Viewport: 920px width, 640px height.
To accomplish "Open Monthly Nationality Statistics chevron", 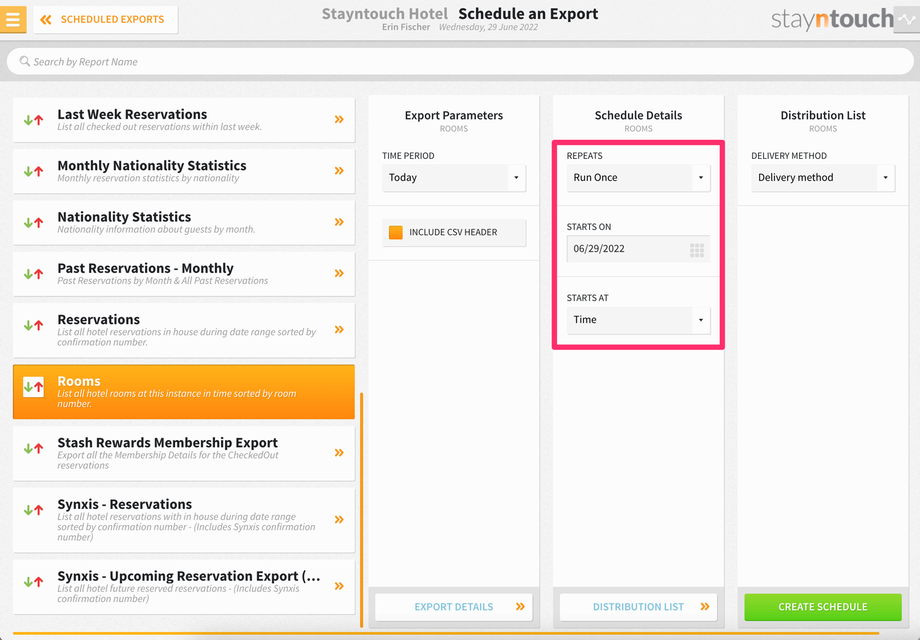I will pyautogui.click(x=339, y=171).
